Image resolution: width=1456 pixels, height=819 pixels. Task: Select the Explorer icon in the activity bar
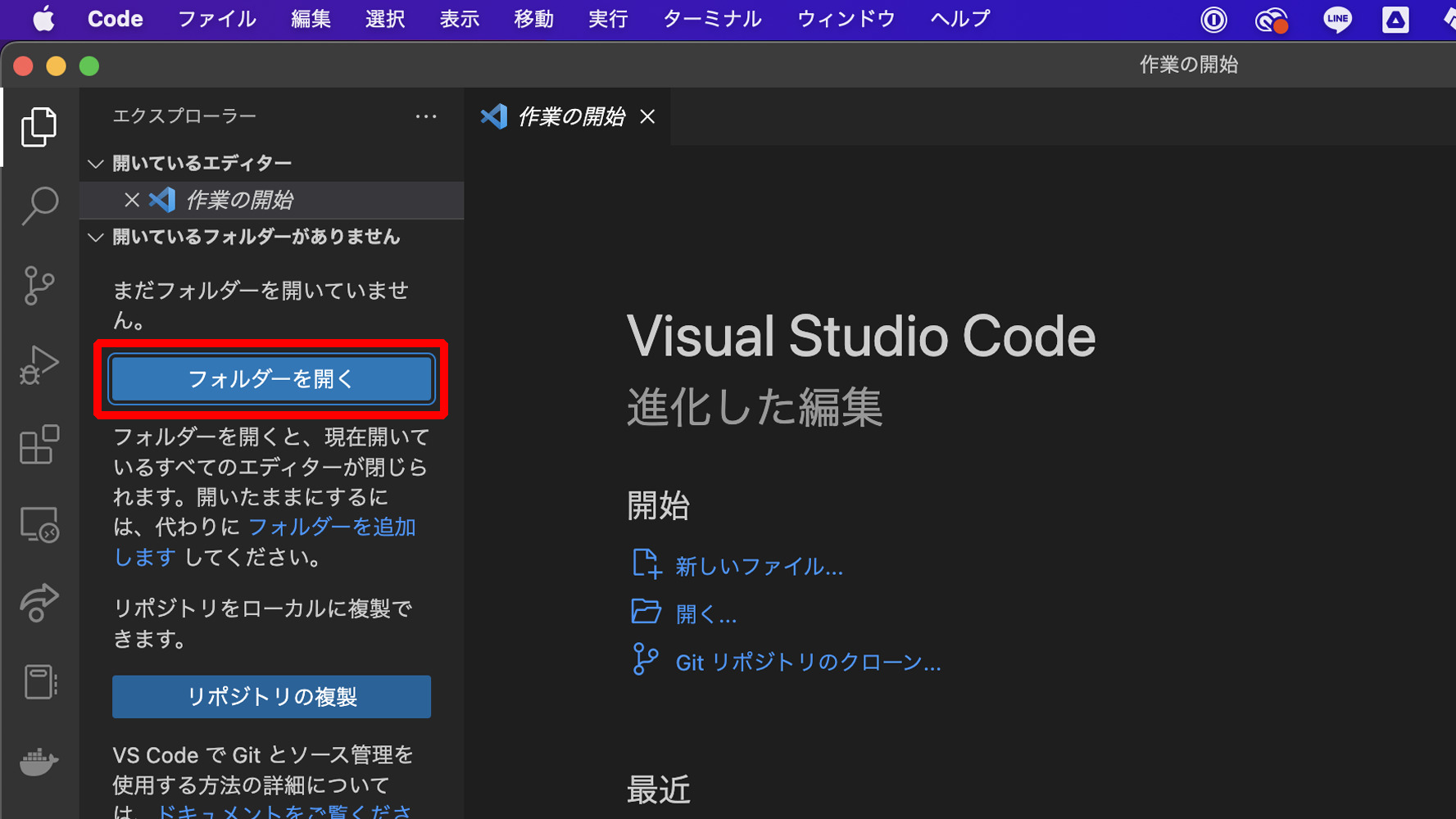[x=39, y=127]
